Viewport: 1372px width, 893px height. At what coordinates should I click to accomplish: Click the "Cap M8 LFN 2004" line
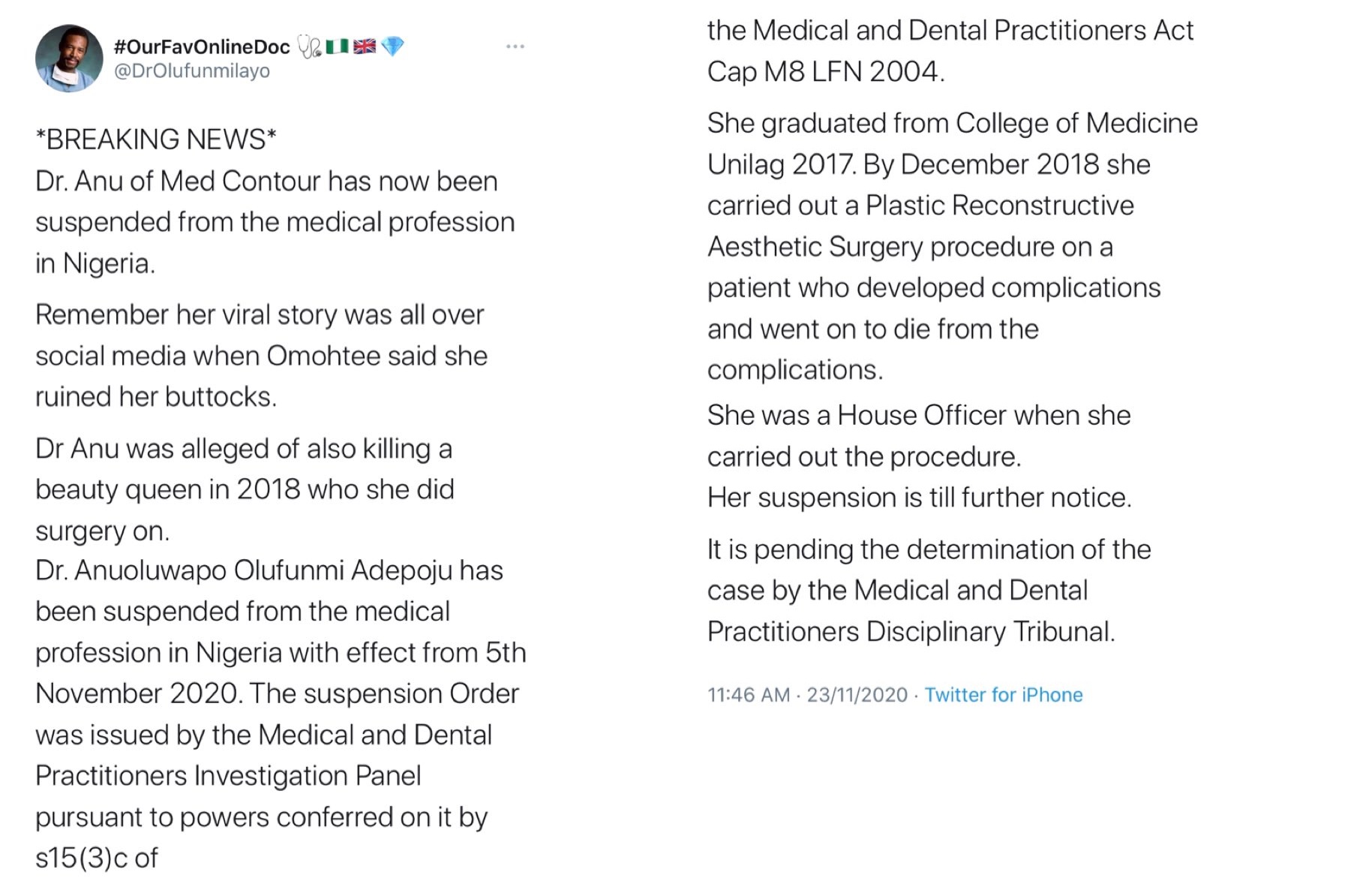[825, 72]
